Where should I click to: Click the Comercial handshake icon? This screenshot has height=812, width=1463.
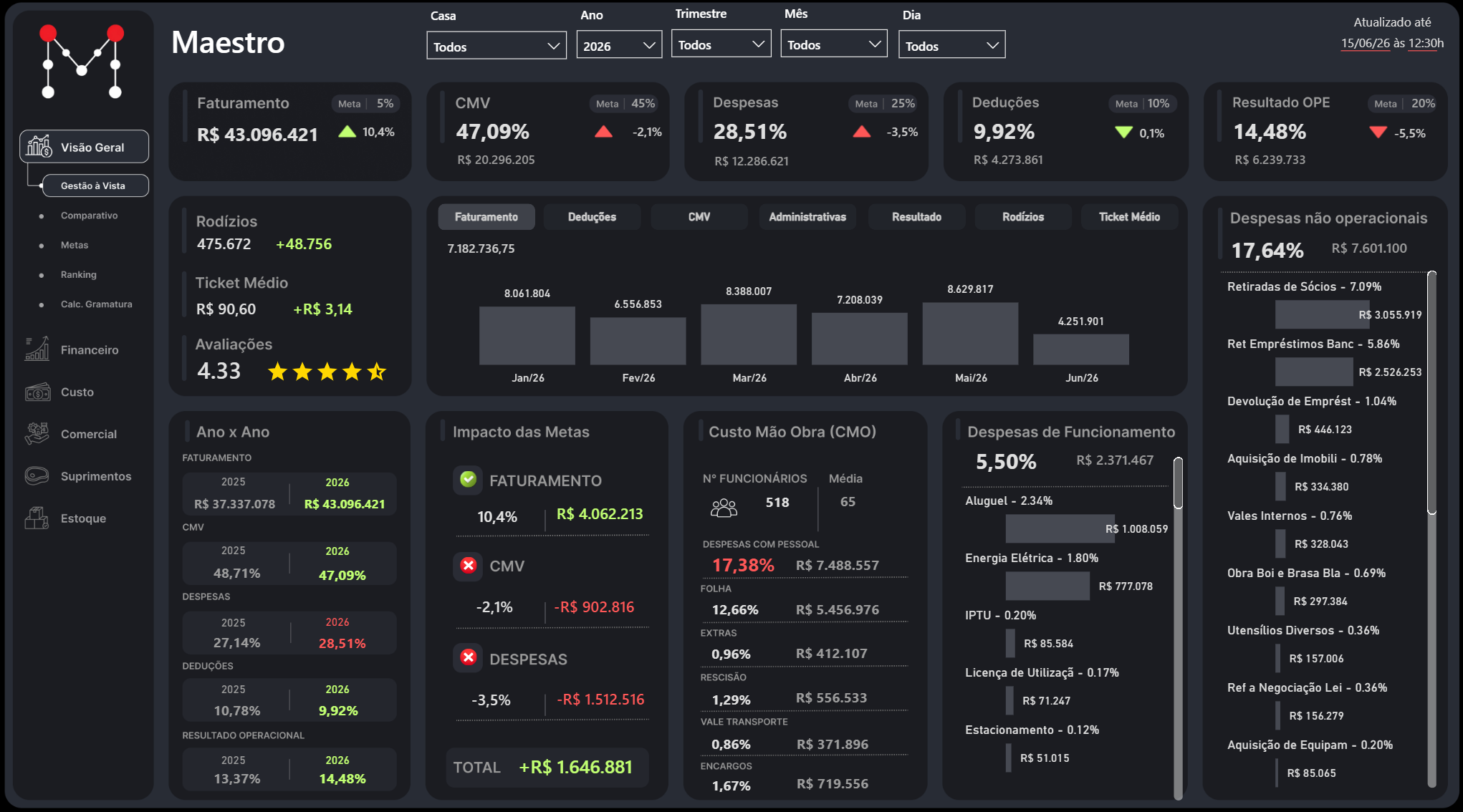(37, 433)
